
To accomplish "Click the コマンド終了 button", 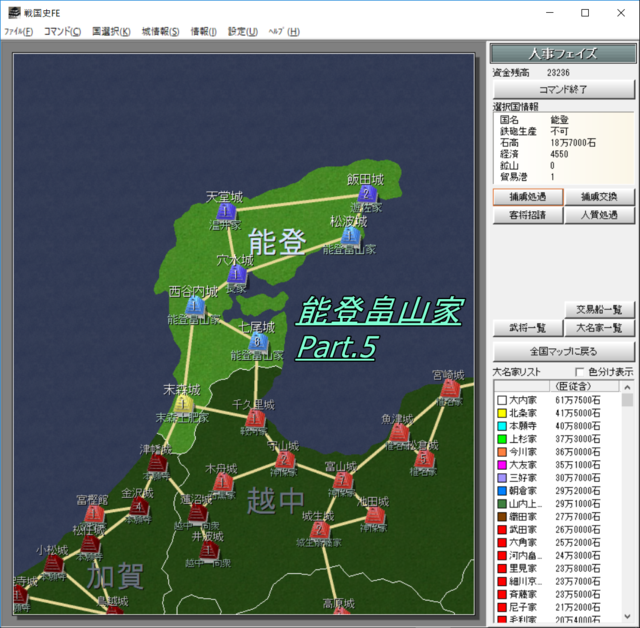I will (x=564, y=89).
